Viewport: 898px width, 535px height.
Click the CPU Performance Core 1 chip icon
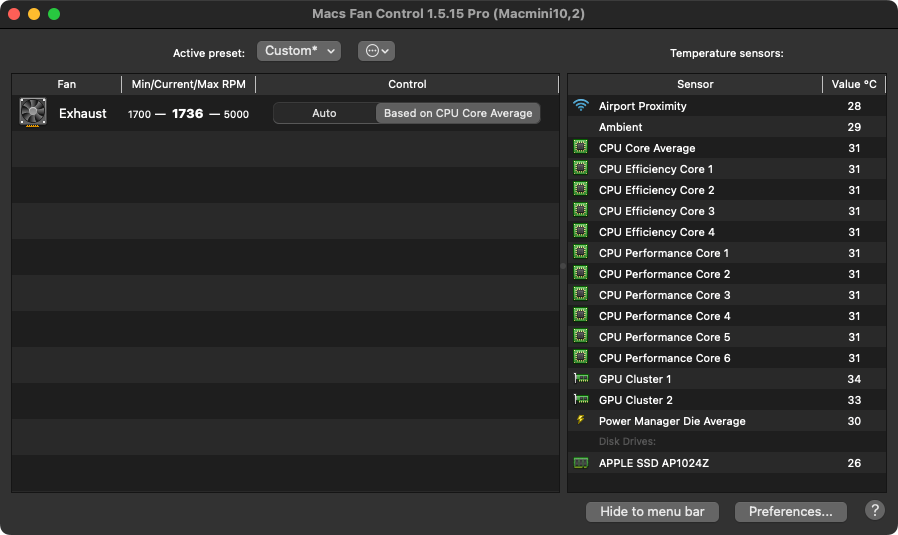581,252
